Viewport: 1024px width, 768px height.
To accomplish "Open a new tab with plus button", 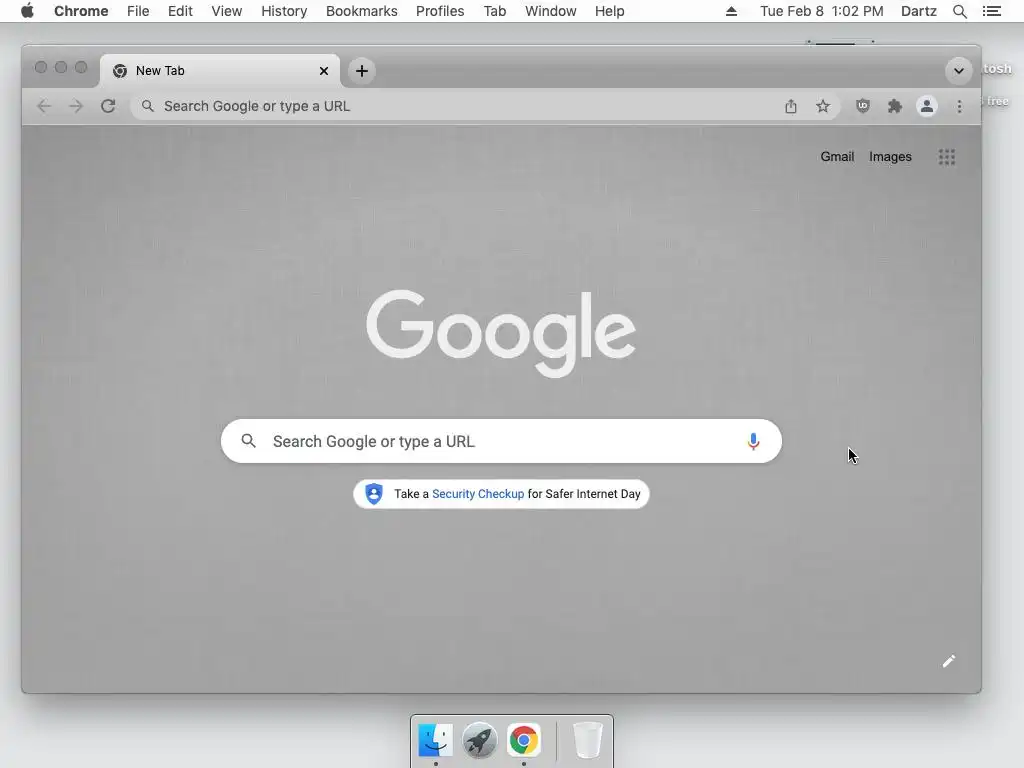I will point(362,71).
